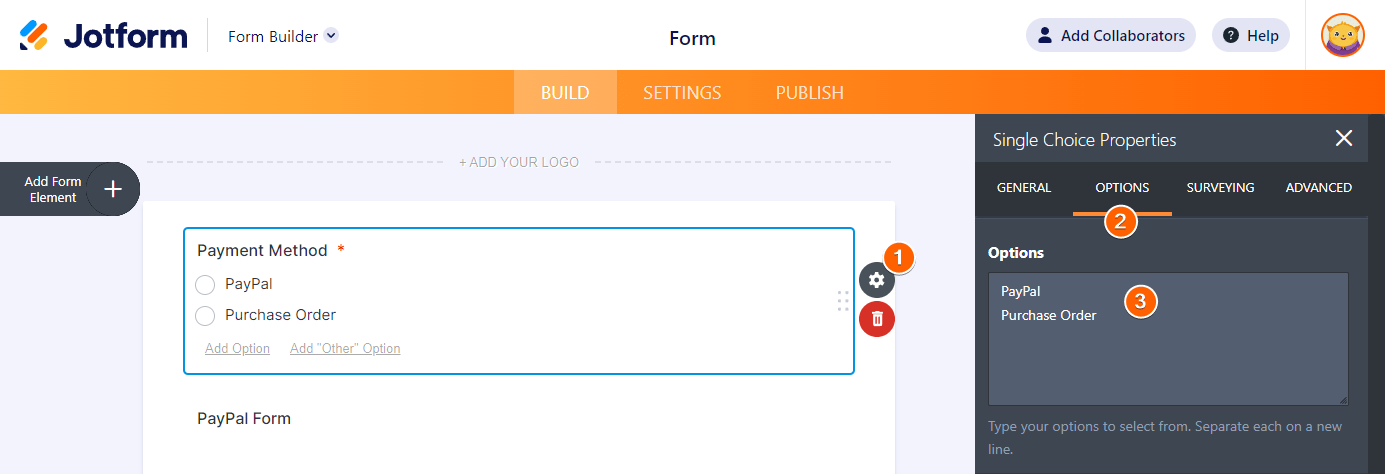Screen dimensions: 1385x474
Task: Go to the GENERAL properties tab
Action: point(1024,188)
